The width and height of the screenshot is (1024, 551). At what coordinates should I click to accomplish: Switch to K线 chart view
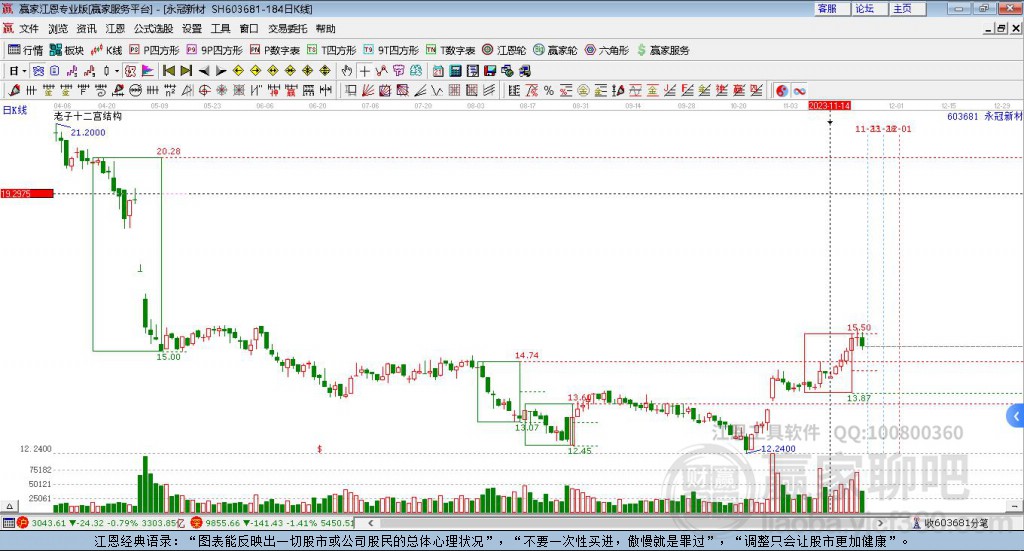(x=106, y=50)
